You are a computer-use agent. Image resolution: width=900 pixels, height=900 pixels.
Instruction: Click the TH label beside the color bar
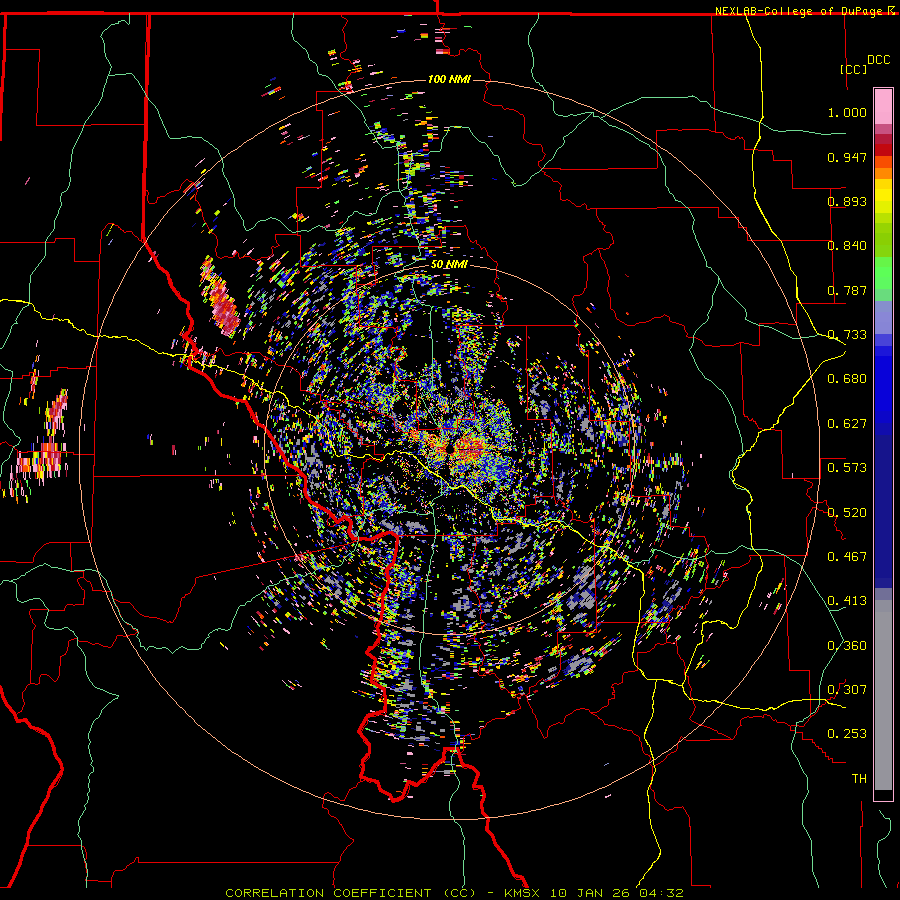[x=859, y=779]
